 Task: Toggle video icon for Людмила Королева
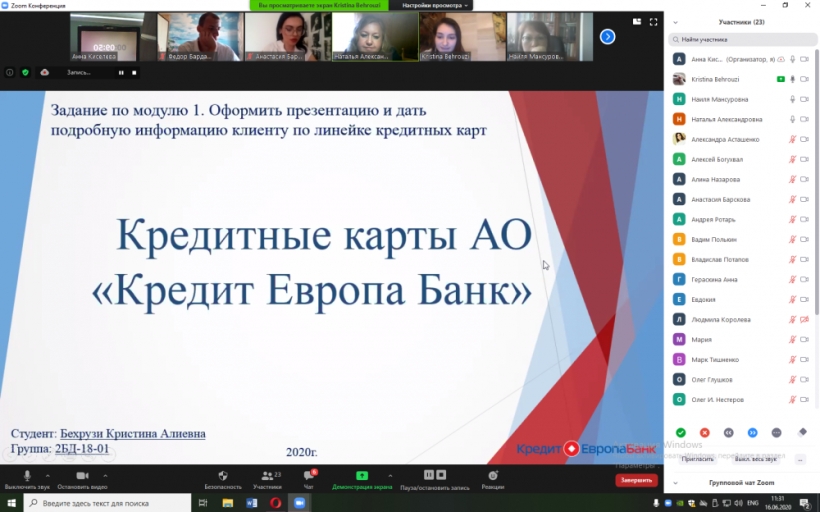(805, 320)
